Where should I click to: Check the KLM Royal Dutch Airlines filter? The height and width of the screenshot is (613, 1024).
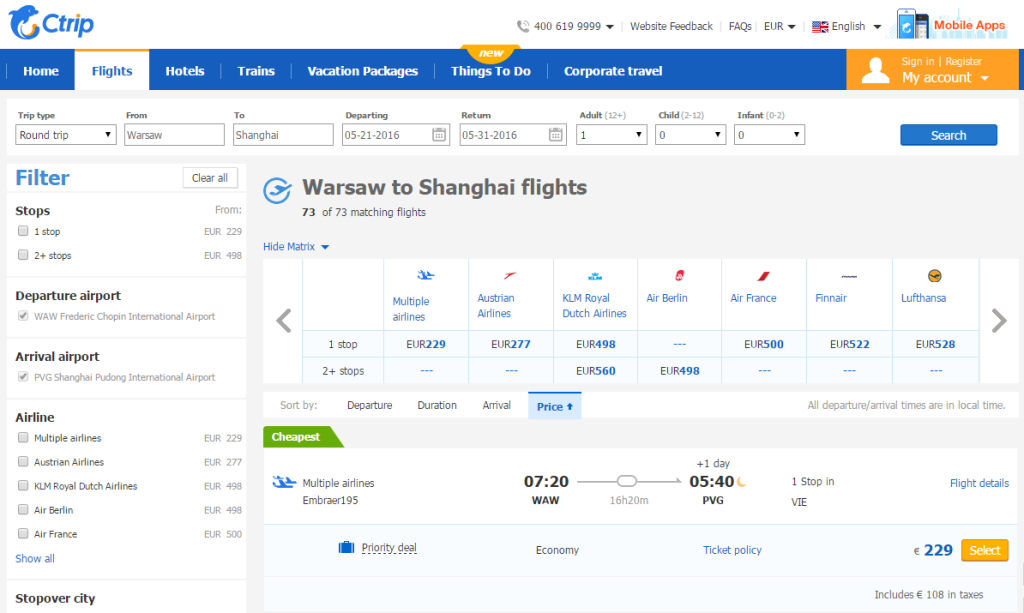[23, 485]
